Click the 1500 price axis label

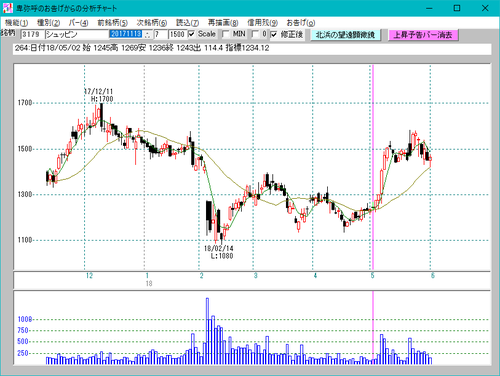[25, 149]
